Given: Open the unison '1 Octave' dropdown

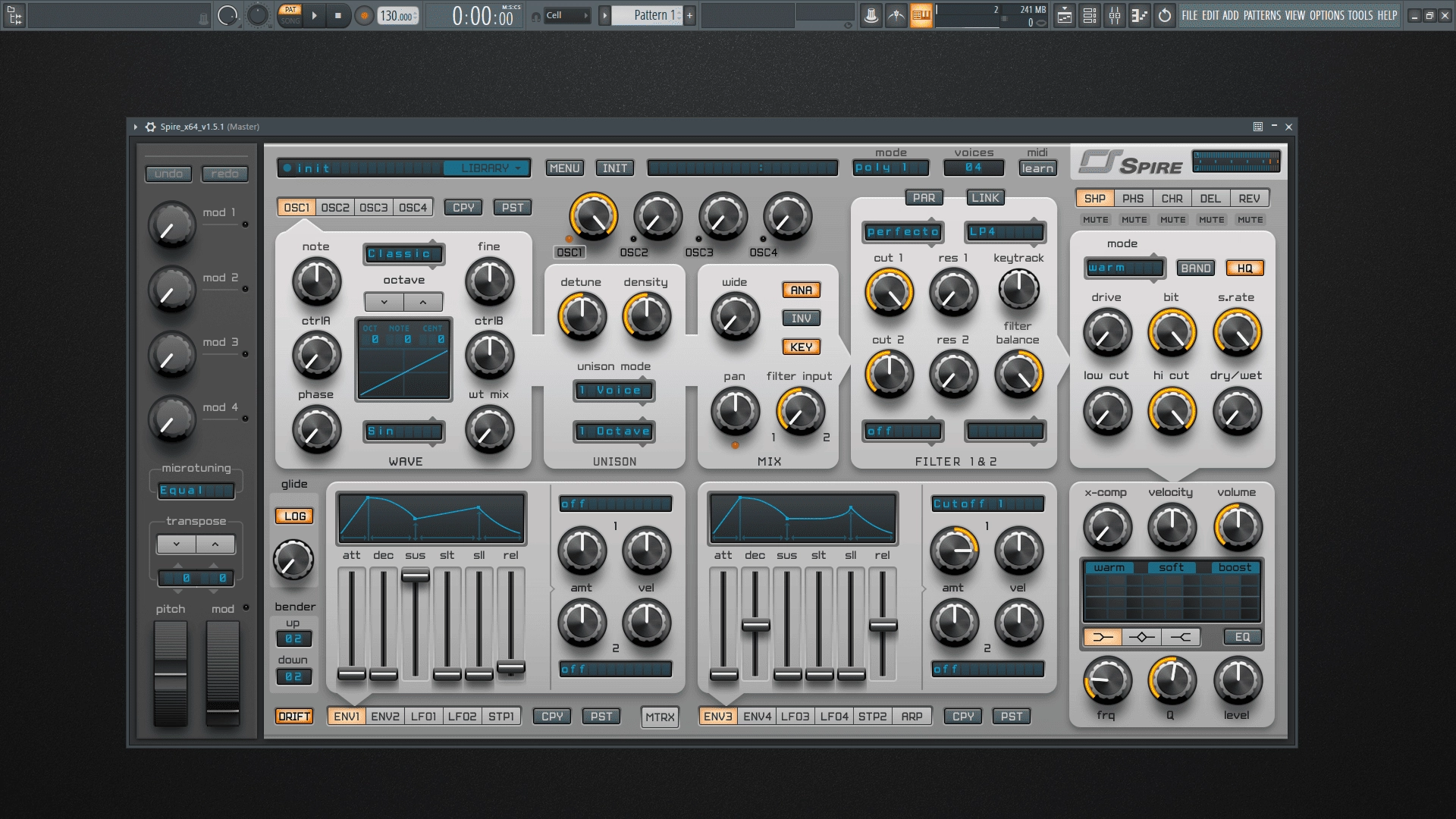Looking at the screenshot, I should click(614, 431).
